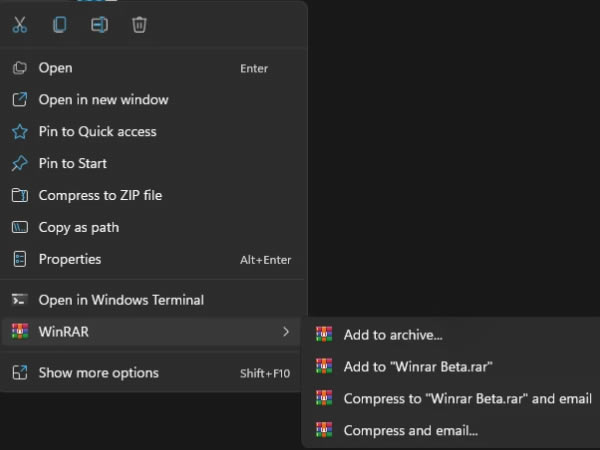This screenshot has height=450, width=600.
Task: Click the star icon beside Pin to Quick access
Action: [x=20, y=132]
